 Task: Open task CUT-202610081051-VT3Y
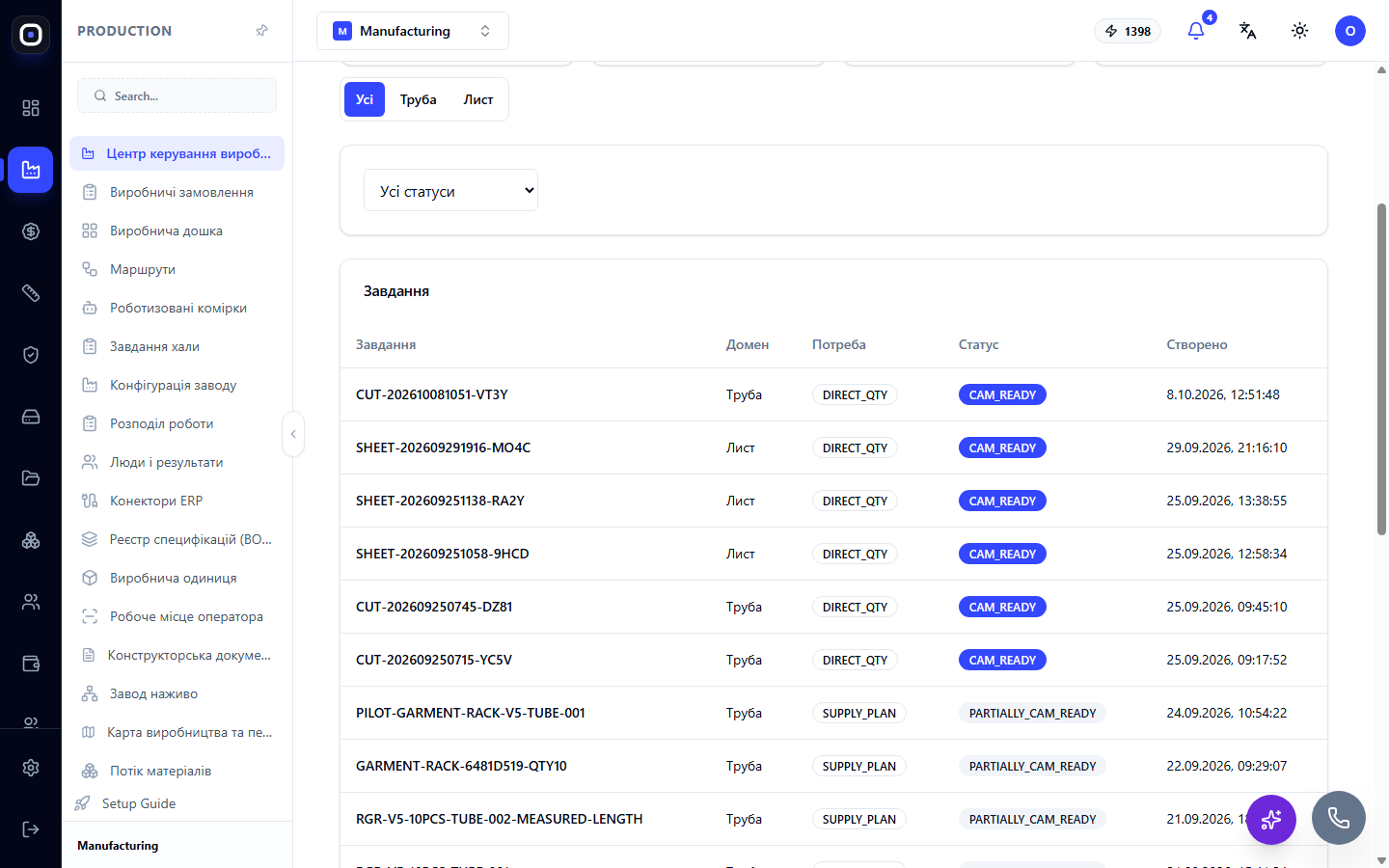(432, 394)
